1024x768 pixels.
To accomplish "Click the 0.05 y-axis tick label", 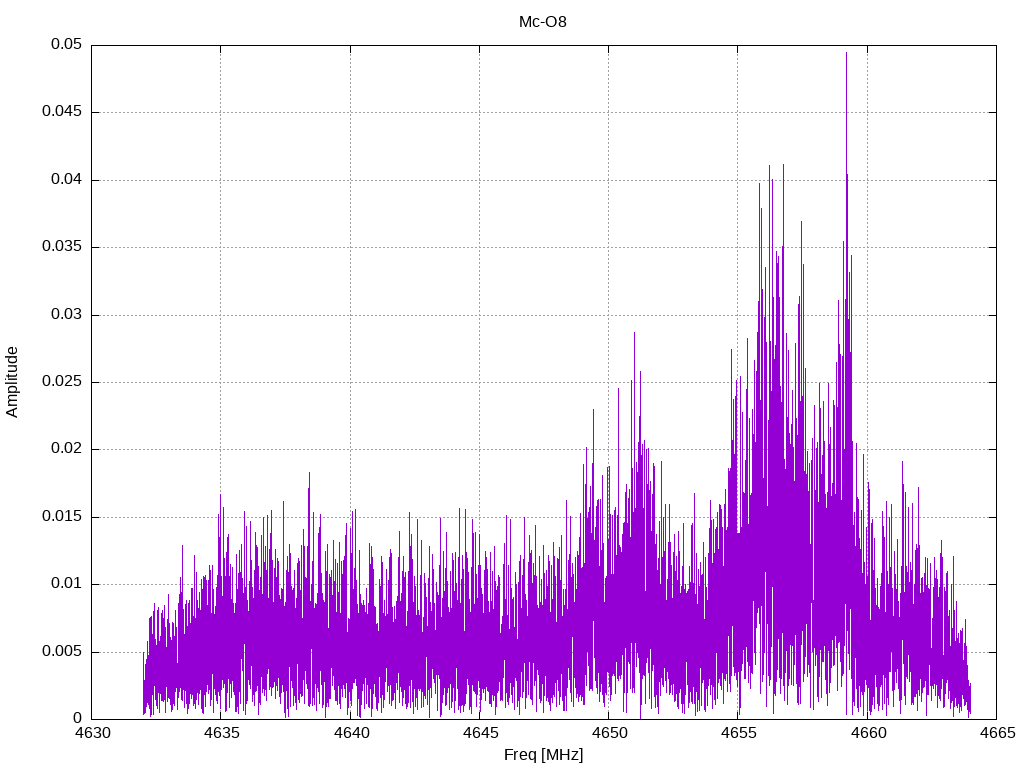I will pyautogui.click(x=67, y=45).
